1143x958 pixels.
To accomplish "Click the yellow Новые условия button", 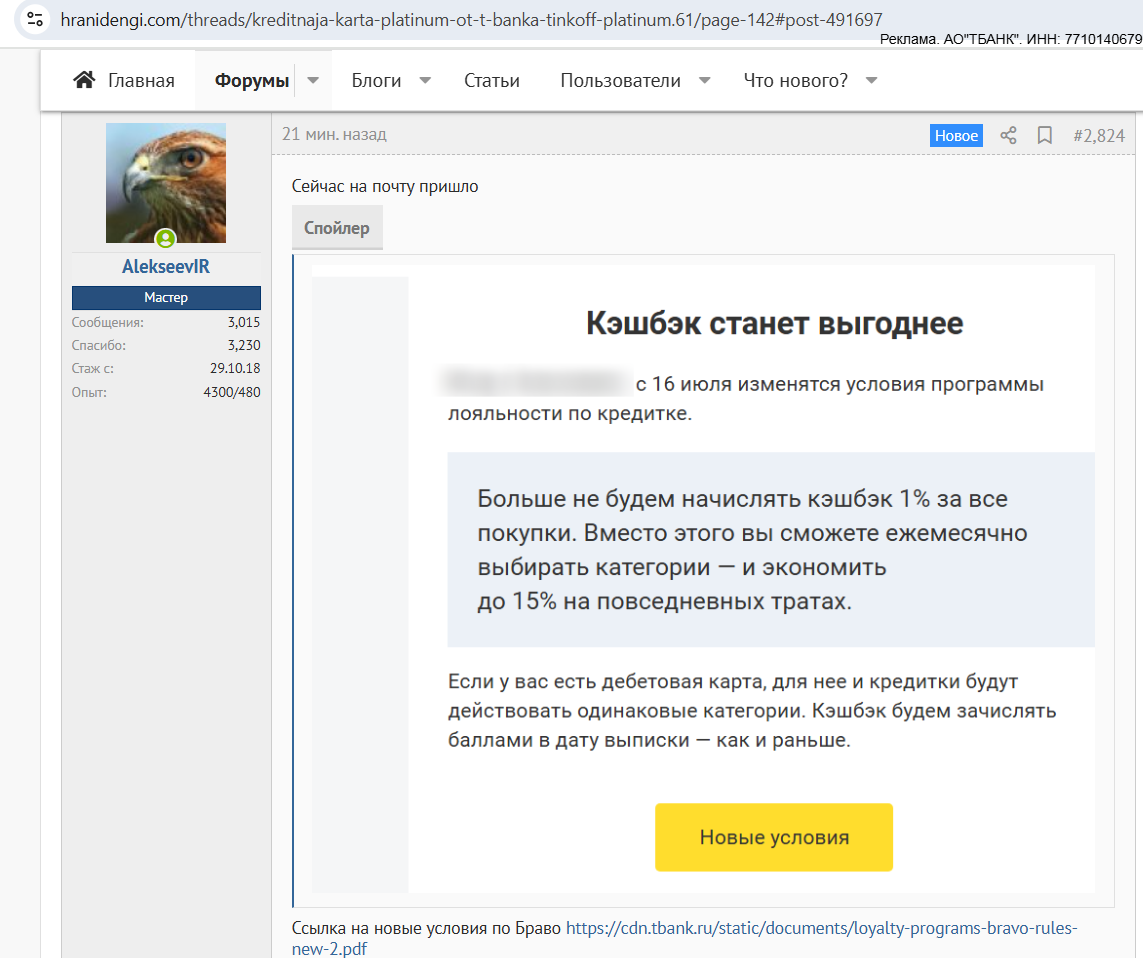I will tap(773, 837).
